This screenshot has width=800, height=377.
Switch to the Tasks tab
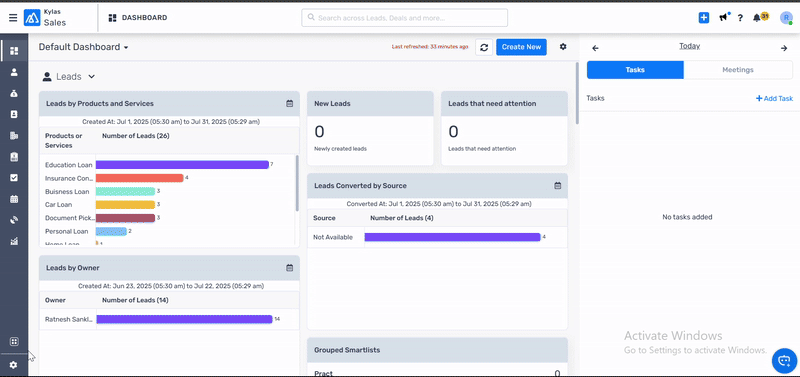click(x=635, y=70)
